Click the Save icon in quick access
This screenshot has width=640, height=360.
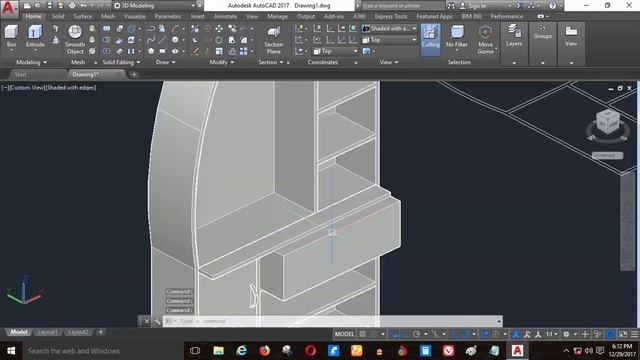(x=49, y=6)
